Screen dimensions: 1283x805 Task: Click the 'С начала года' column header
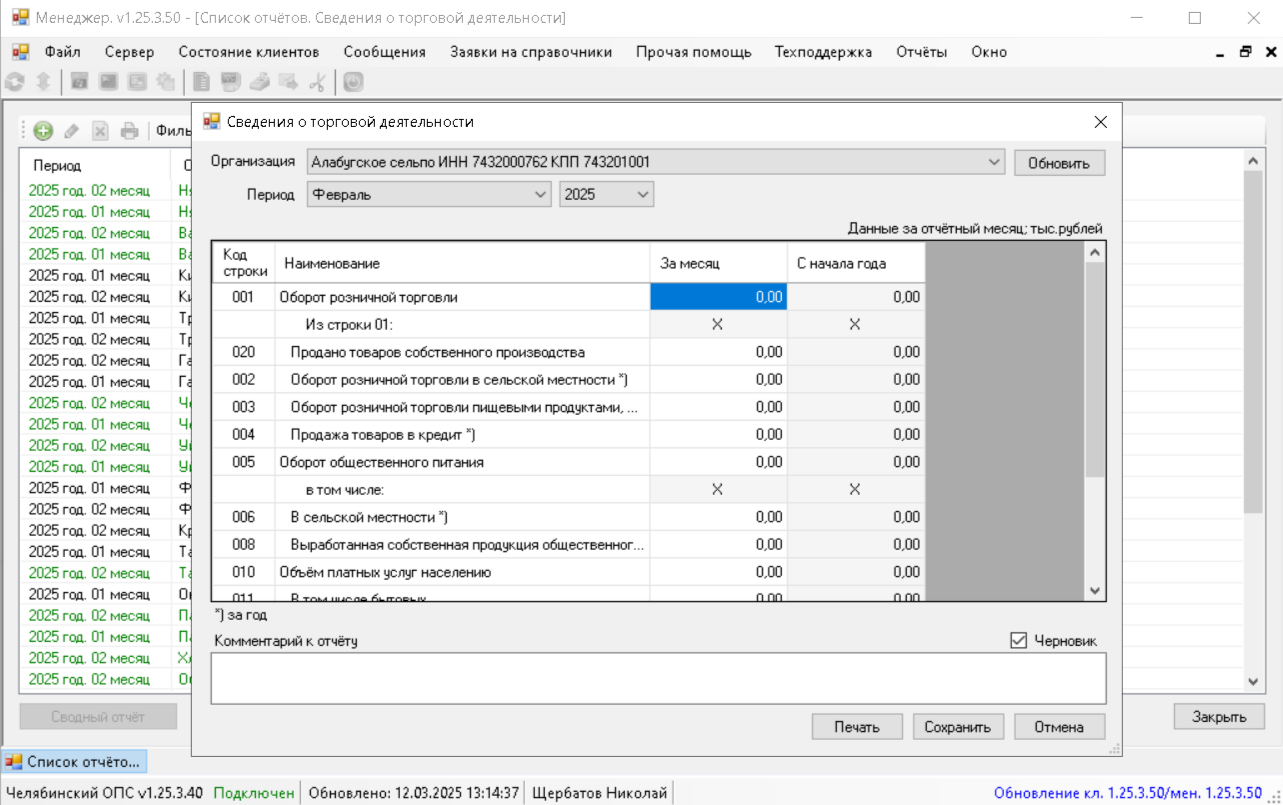pyautogui.click(x=856, y=263)
